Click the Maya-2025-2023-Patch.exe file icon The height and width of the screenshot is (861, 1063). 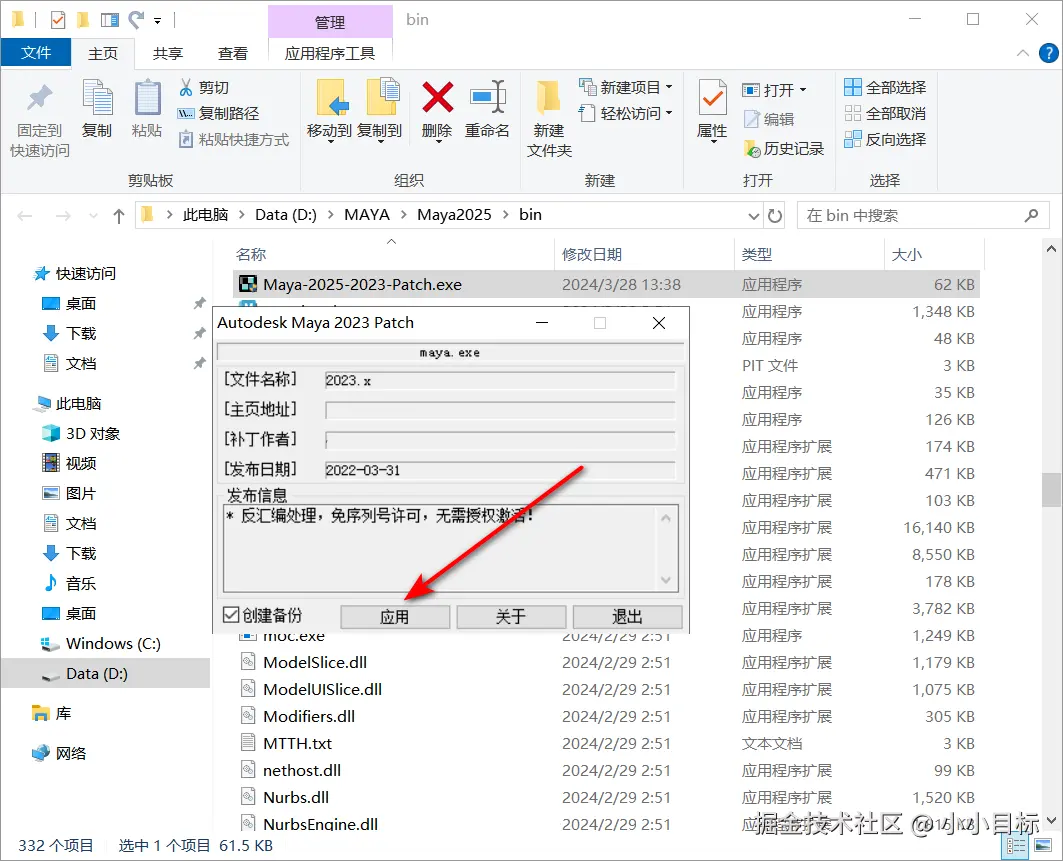pyautogui.click(x=248, y=284)
